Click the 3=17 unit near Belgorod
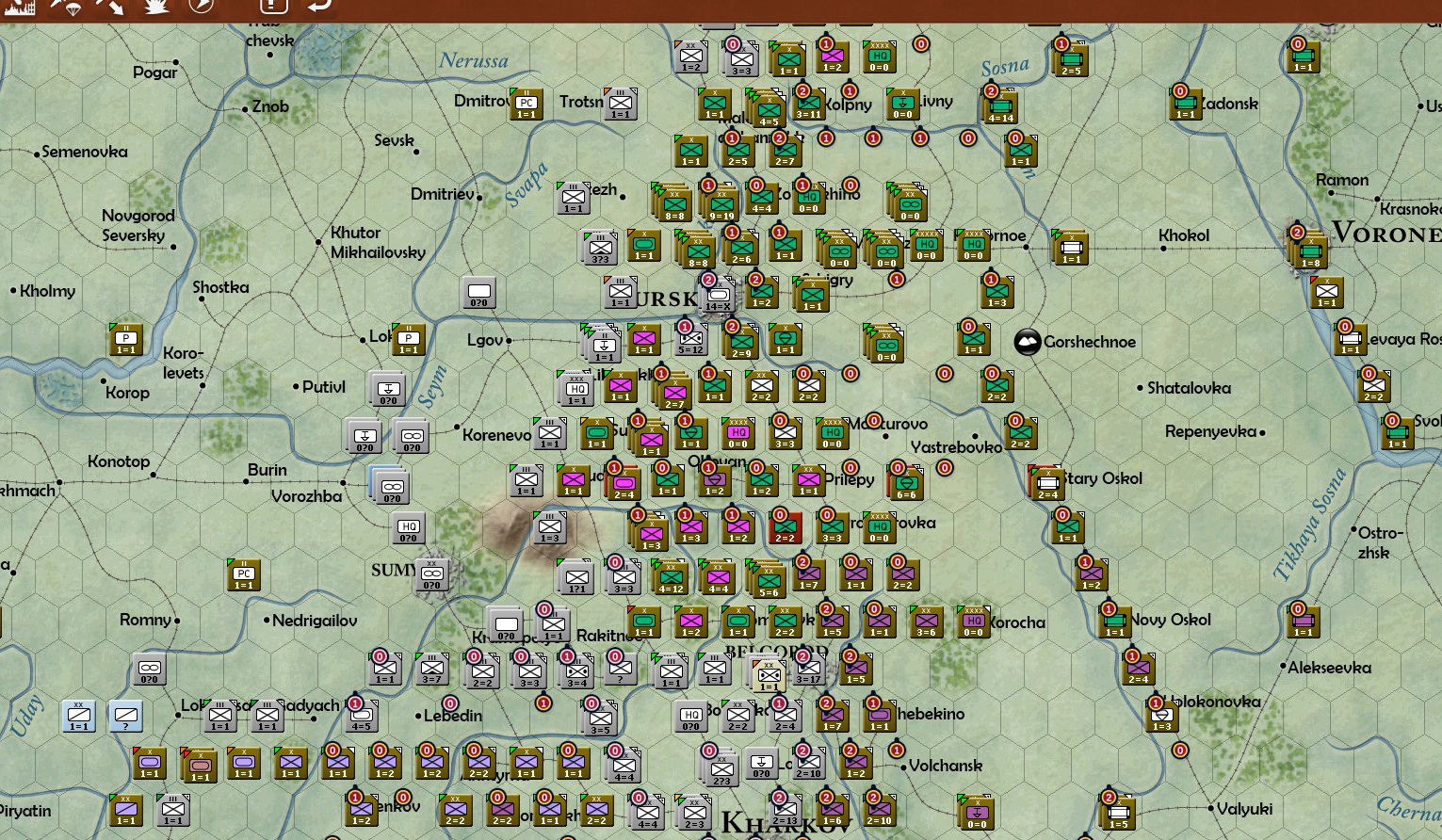 click(808, 668)
